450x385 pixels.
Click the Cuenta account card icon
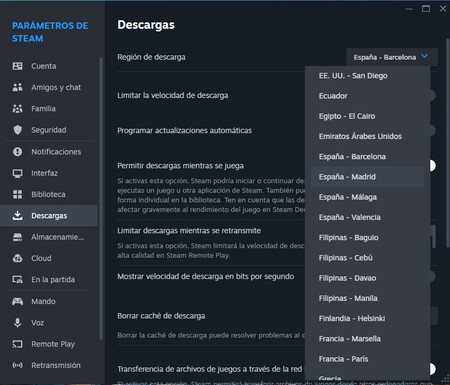17,66
